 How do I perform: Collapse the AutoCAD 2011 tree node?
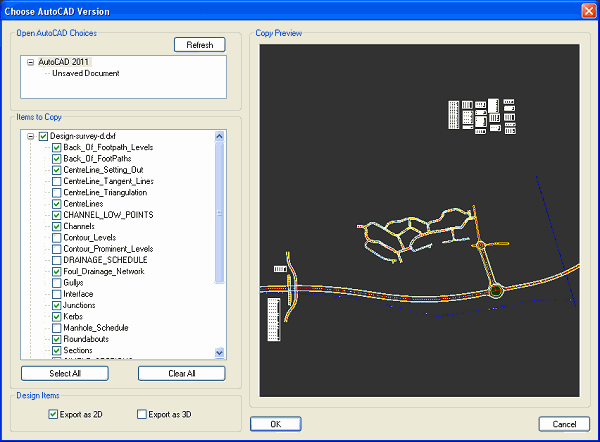pos(31,62)
